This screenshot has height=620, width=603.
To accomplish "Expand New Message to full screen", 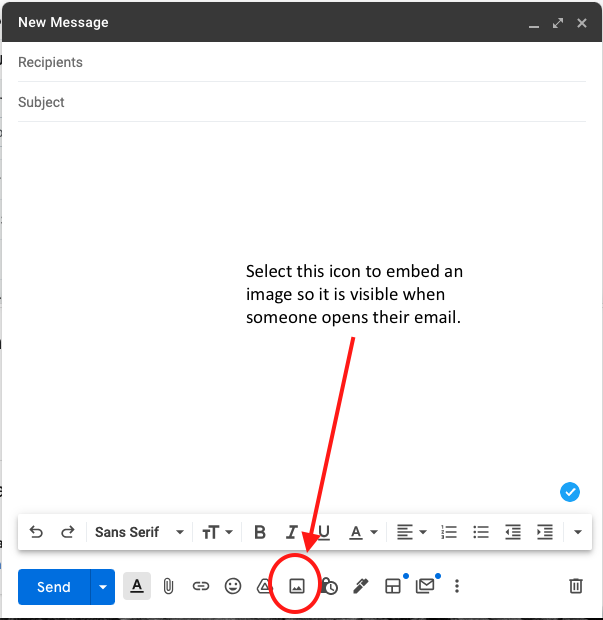I will pos(558,23).
